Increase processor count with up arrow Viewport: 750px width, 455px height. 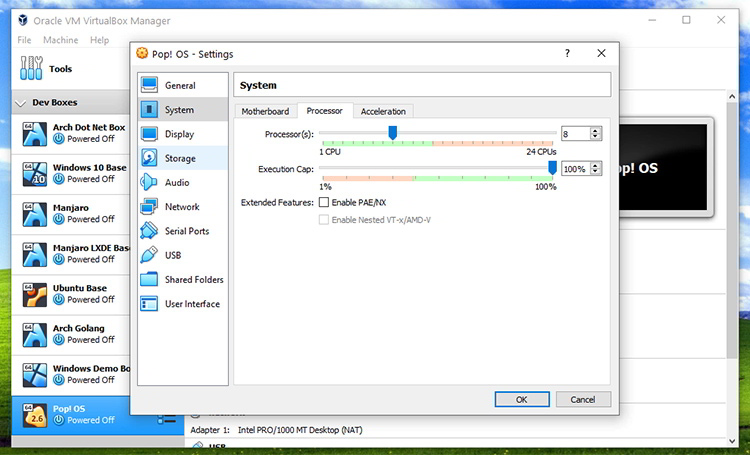click(595, 131)
